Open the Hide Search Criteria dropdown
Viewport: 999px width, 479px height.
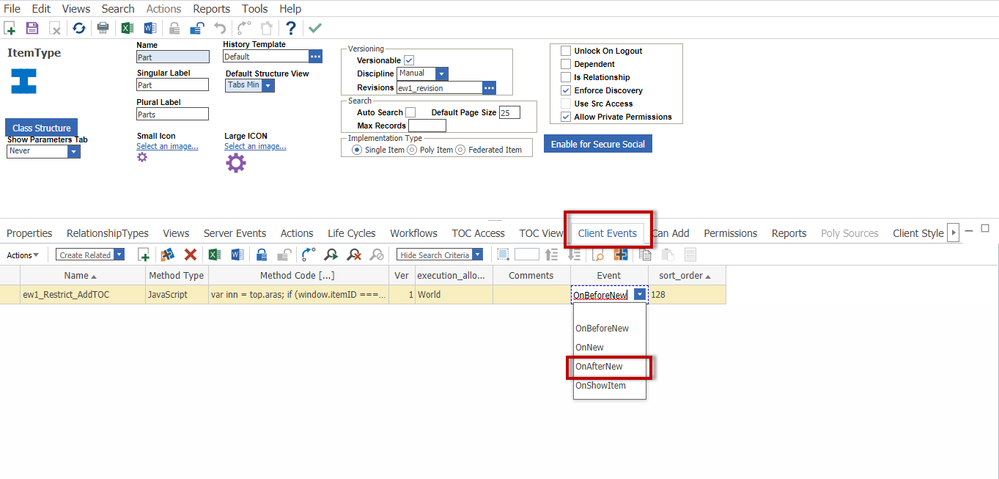[x=481, y=255]
